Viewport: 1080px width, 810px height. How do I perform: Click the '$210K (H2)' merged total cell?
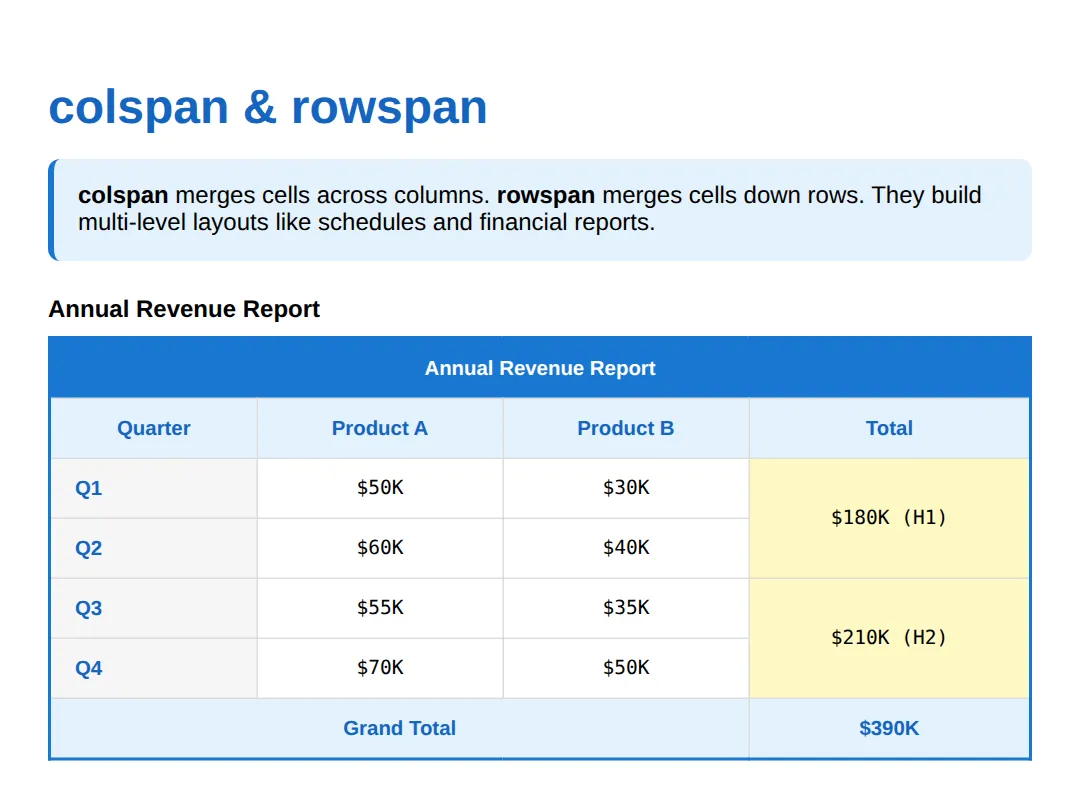889,638
